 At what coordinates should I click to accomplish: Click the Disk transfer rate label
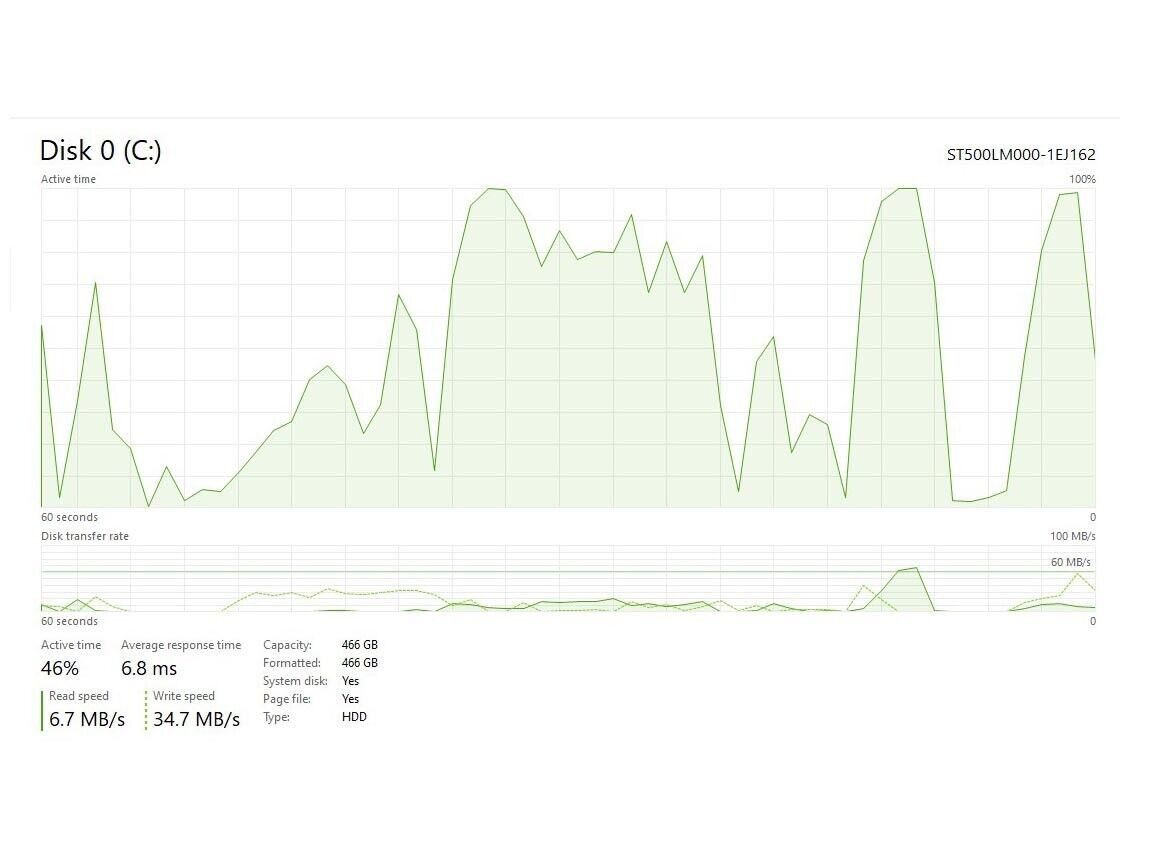point(85,536)
